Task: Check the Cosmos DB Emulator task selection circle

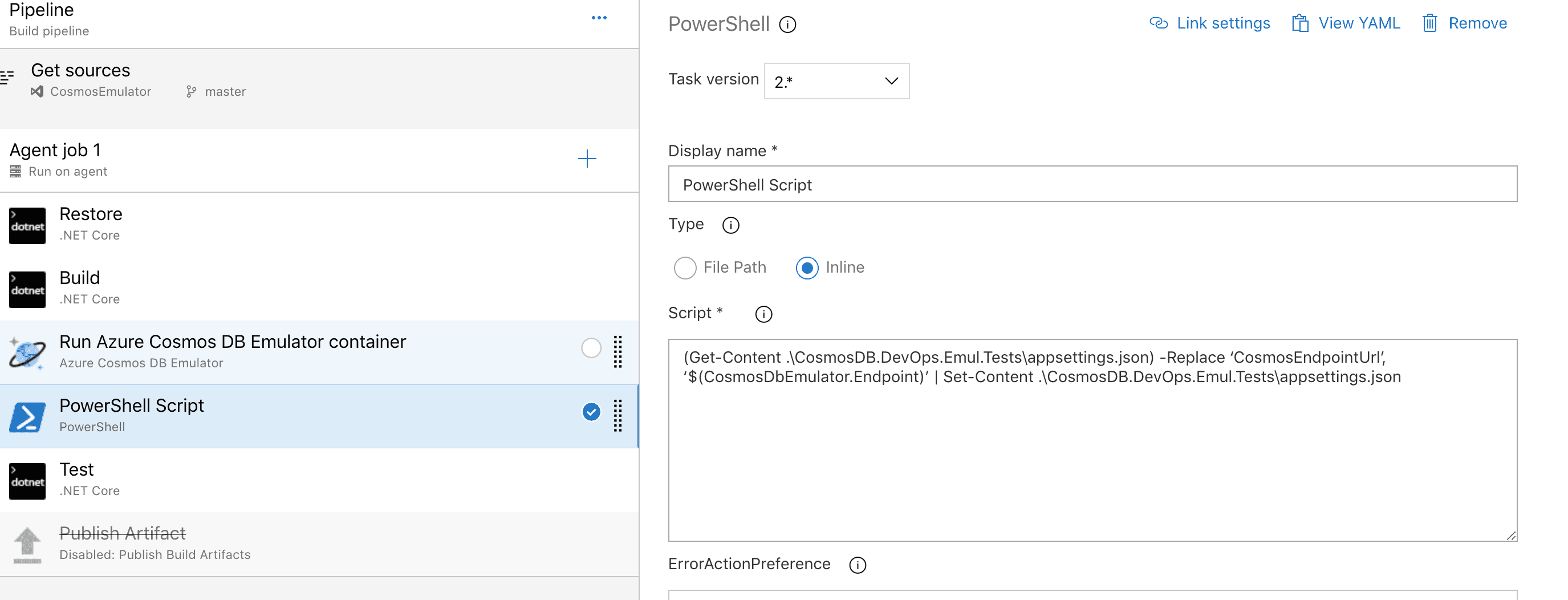Action: coord(591,348)
